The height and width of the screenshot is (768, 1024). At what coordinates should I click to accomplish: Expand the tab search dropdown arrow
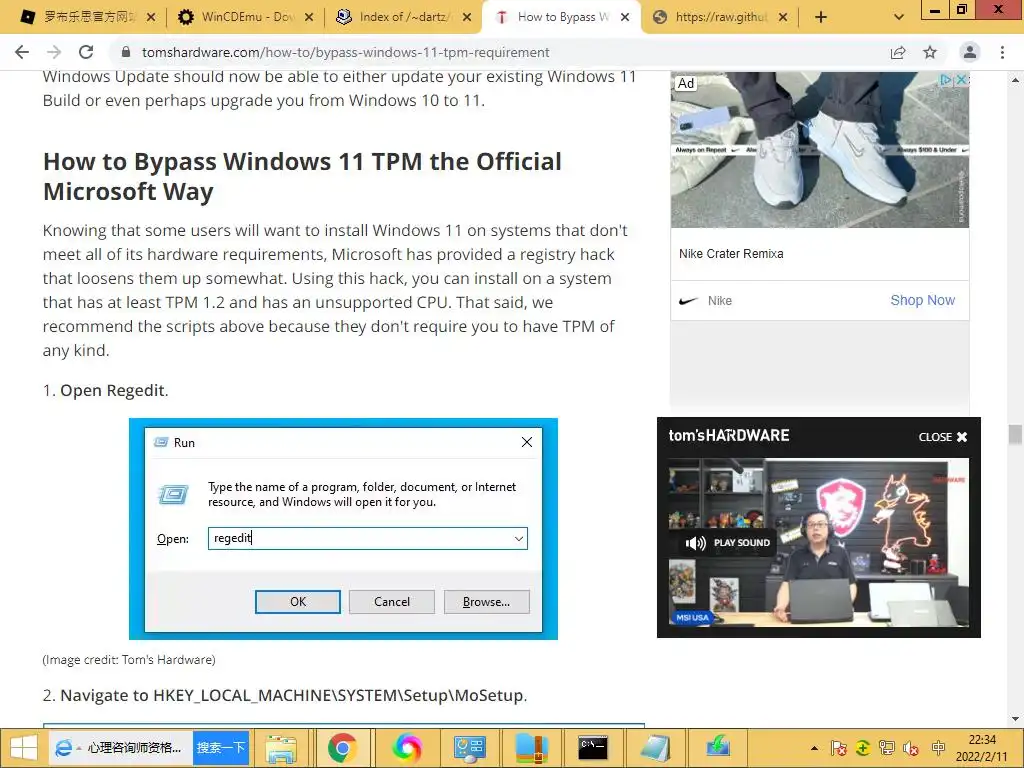click(x=899, y=17)
